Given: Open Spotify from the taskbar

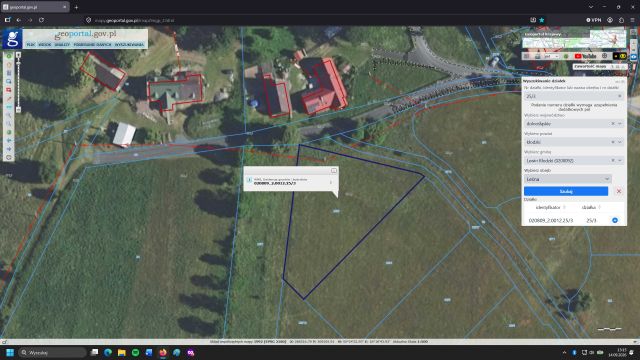Looking at the screenshot, I should (136, 352).
